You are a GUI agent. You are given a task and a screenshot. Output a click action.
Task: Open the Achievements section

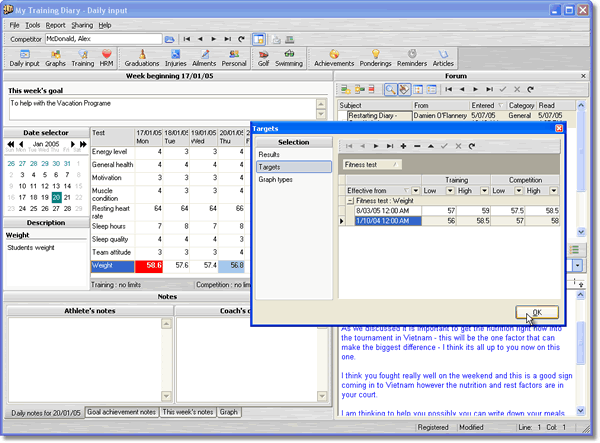(334, 59)
